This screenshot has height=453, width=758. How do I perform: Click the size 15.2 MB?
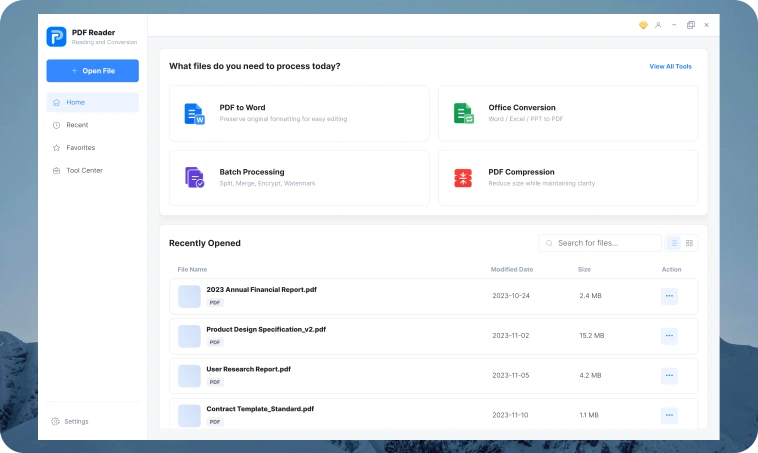(x=592, y=336)
